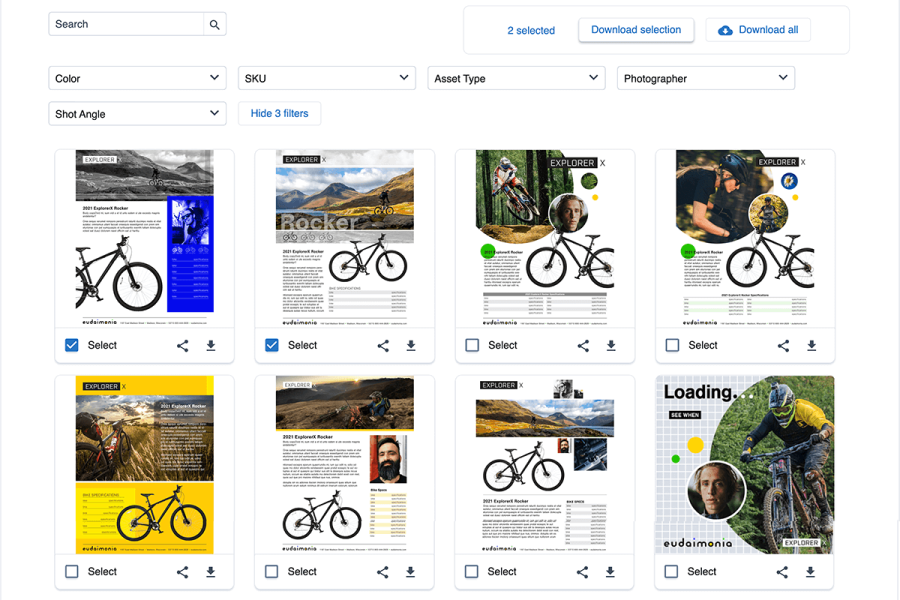The height and width of the screenshot is (600, 900).
Task: Click Hide 3 filters button
Action: point(279,114)
